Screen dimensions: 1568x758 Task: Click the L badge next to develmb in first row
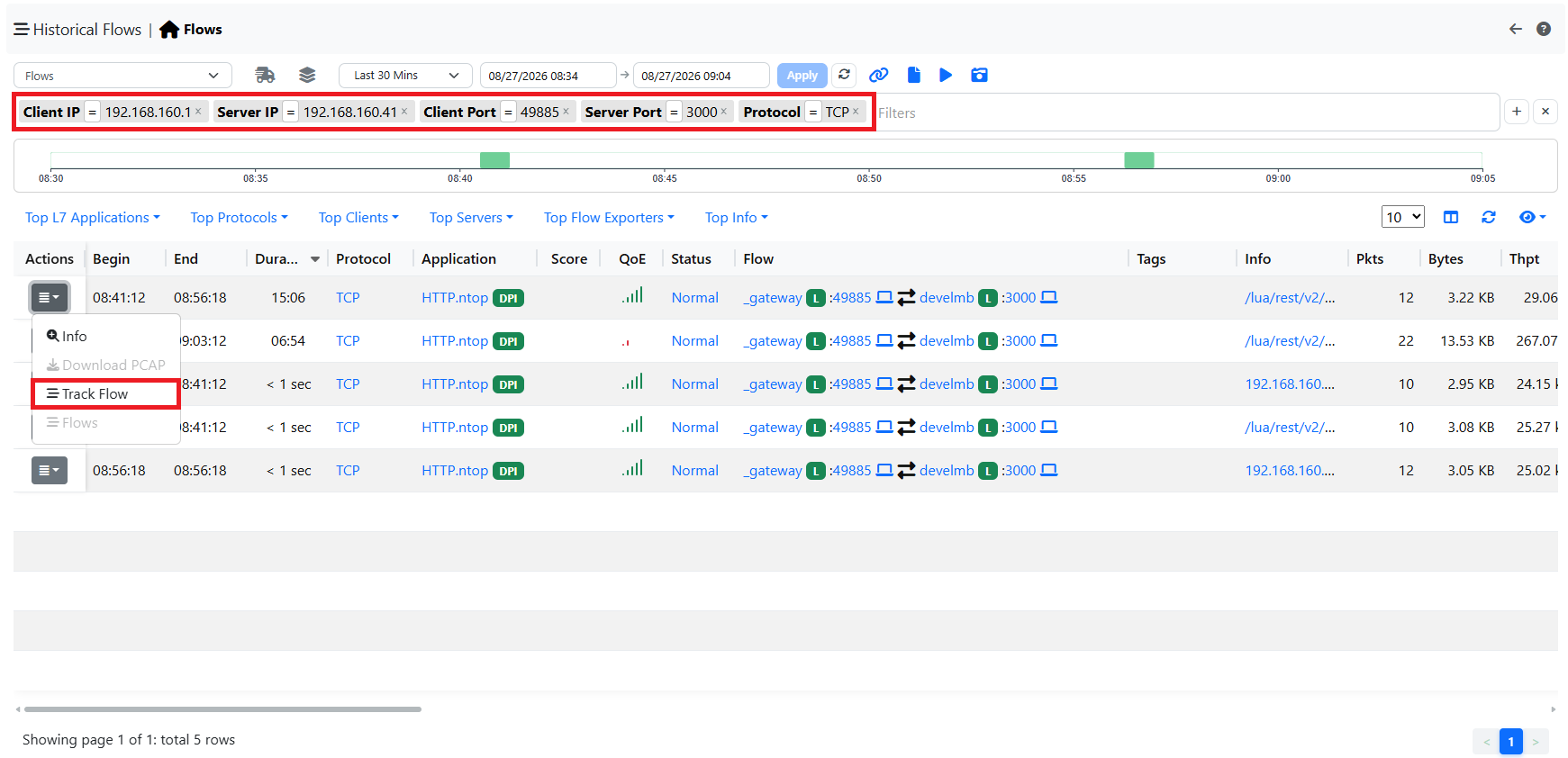point(988,298)
